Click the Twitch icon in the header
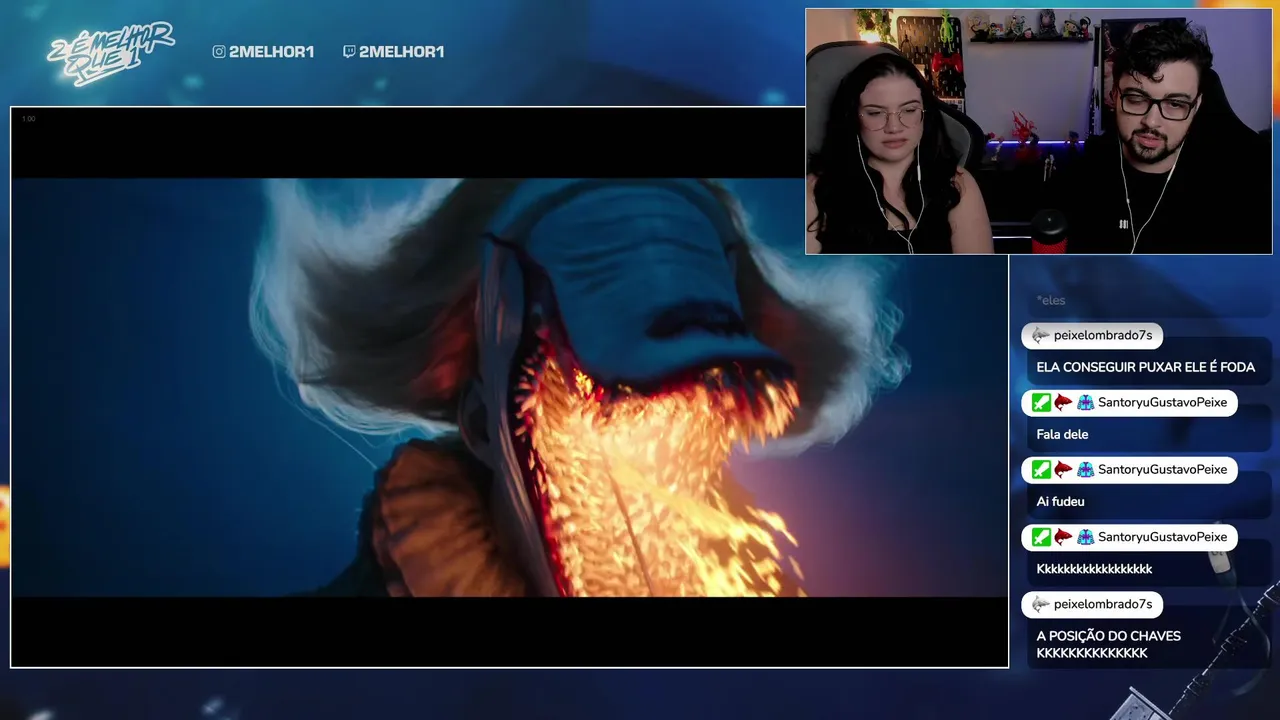 click(x=349, y=52)
